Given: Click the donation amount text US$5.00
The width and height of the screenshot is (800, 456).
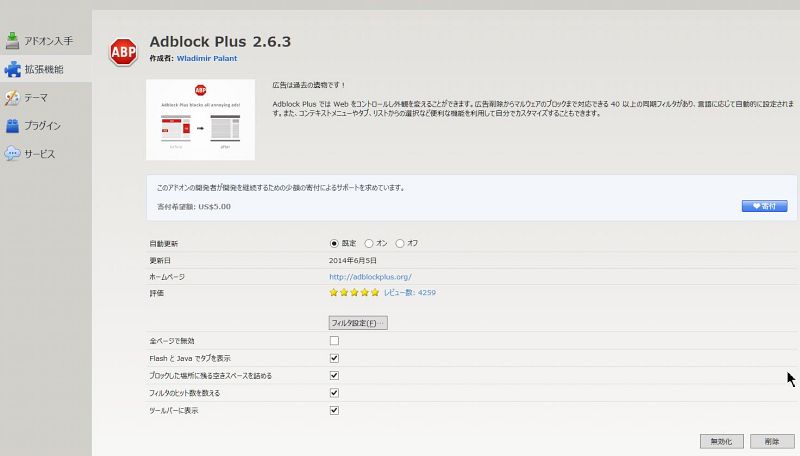Looking at the screenshot, I should pos(214,207).
